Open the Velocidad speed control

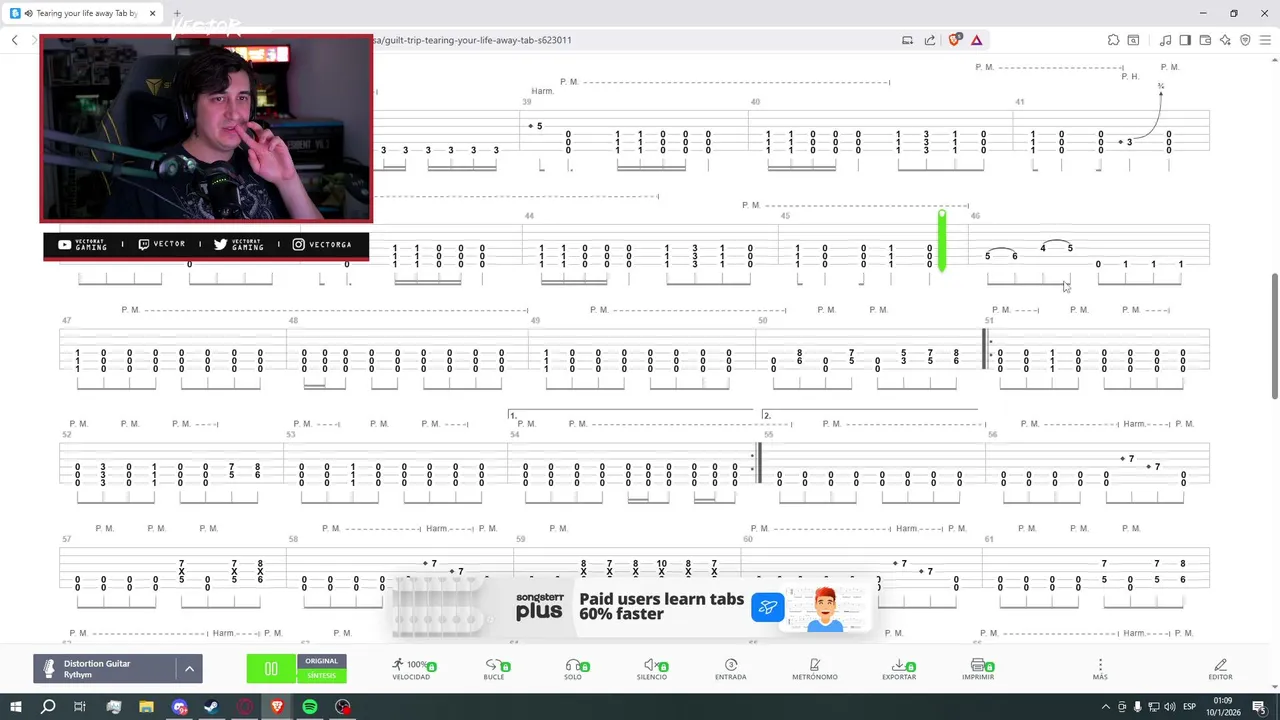coord(411,669)
